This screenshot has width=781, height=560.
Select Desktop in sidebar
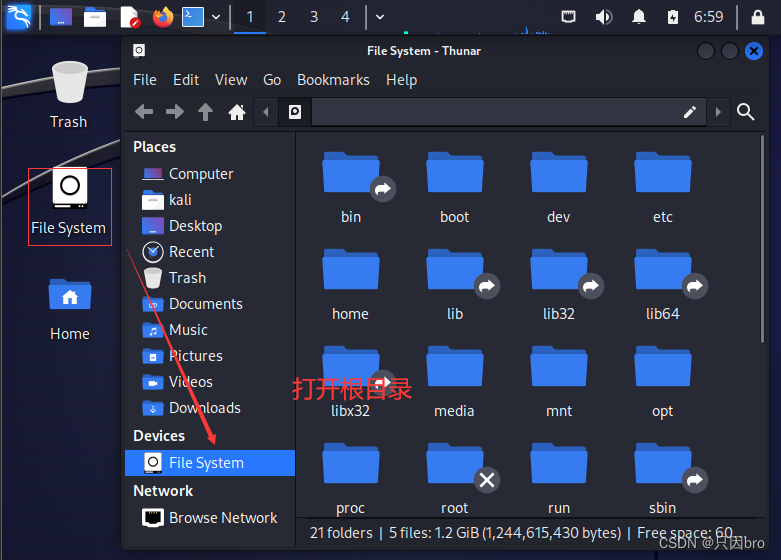pyautogui.click(x=210, y=226)
